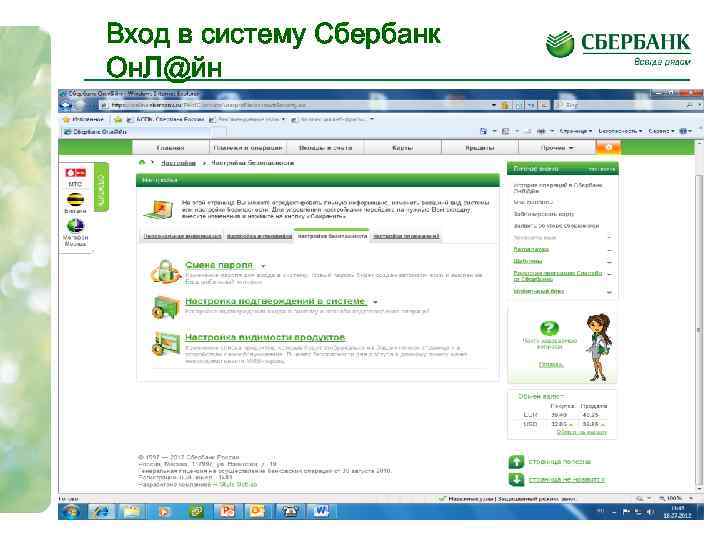Open the Windows Start button

[x=71, y=512]
